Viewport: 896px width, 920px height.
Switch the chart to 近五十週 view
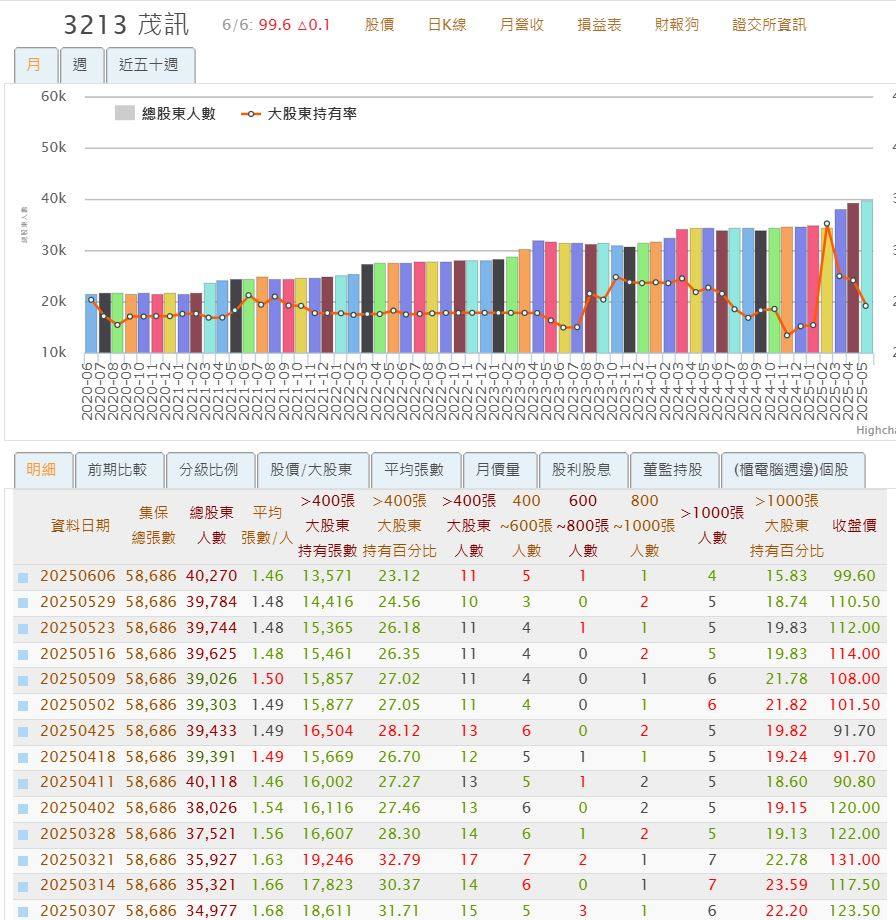click(148, 65)
